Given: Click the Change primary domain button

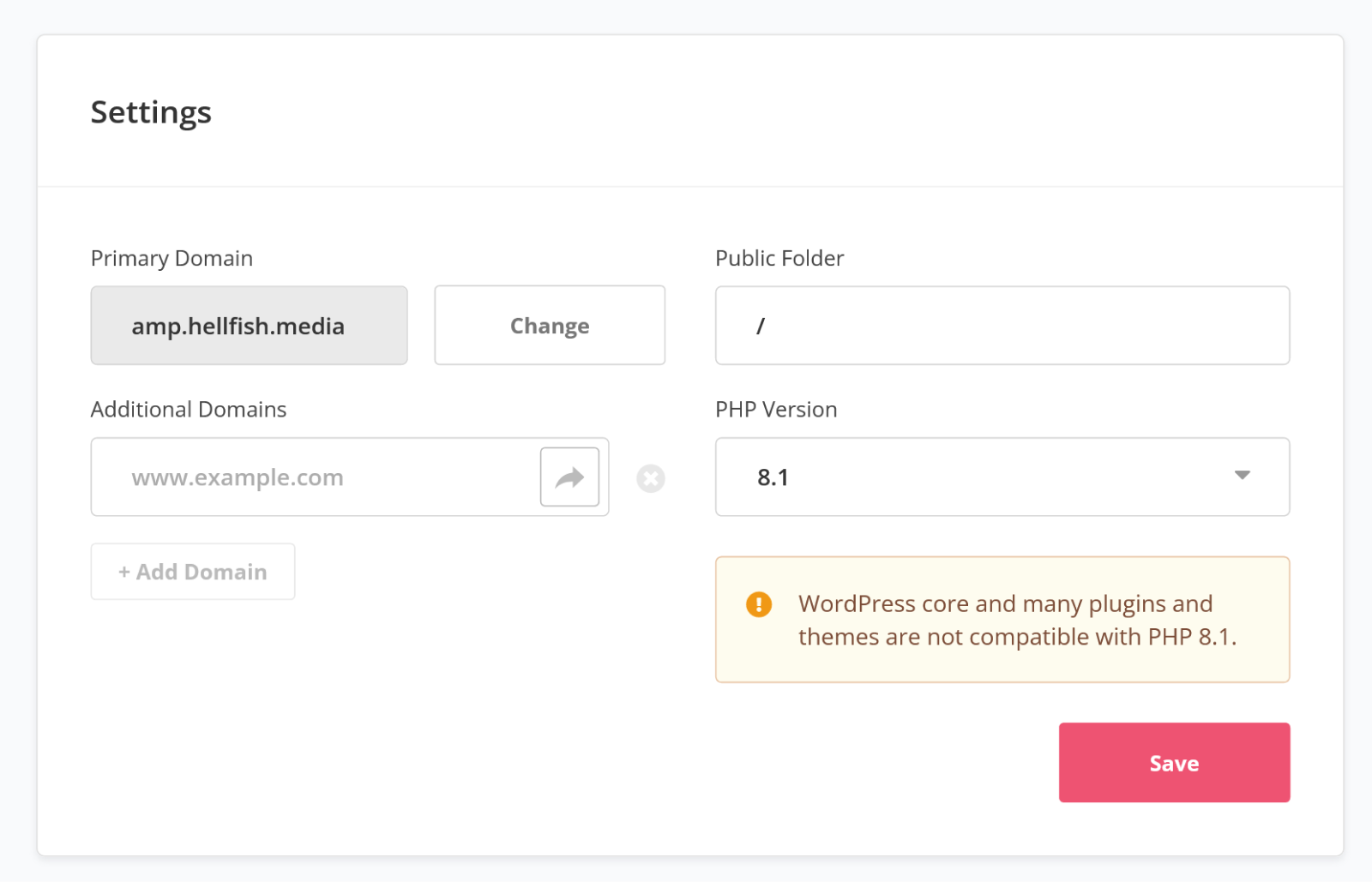Looking at the screenshot, I should point(550,326).
